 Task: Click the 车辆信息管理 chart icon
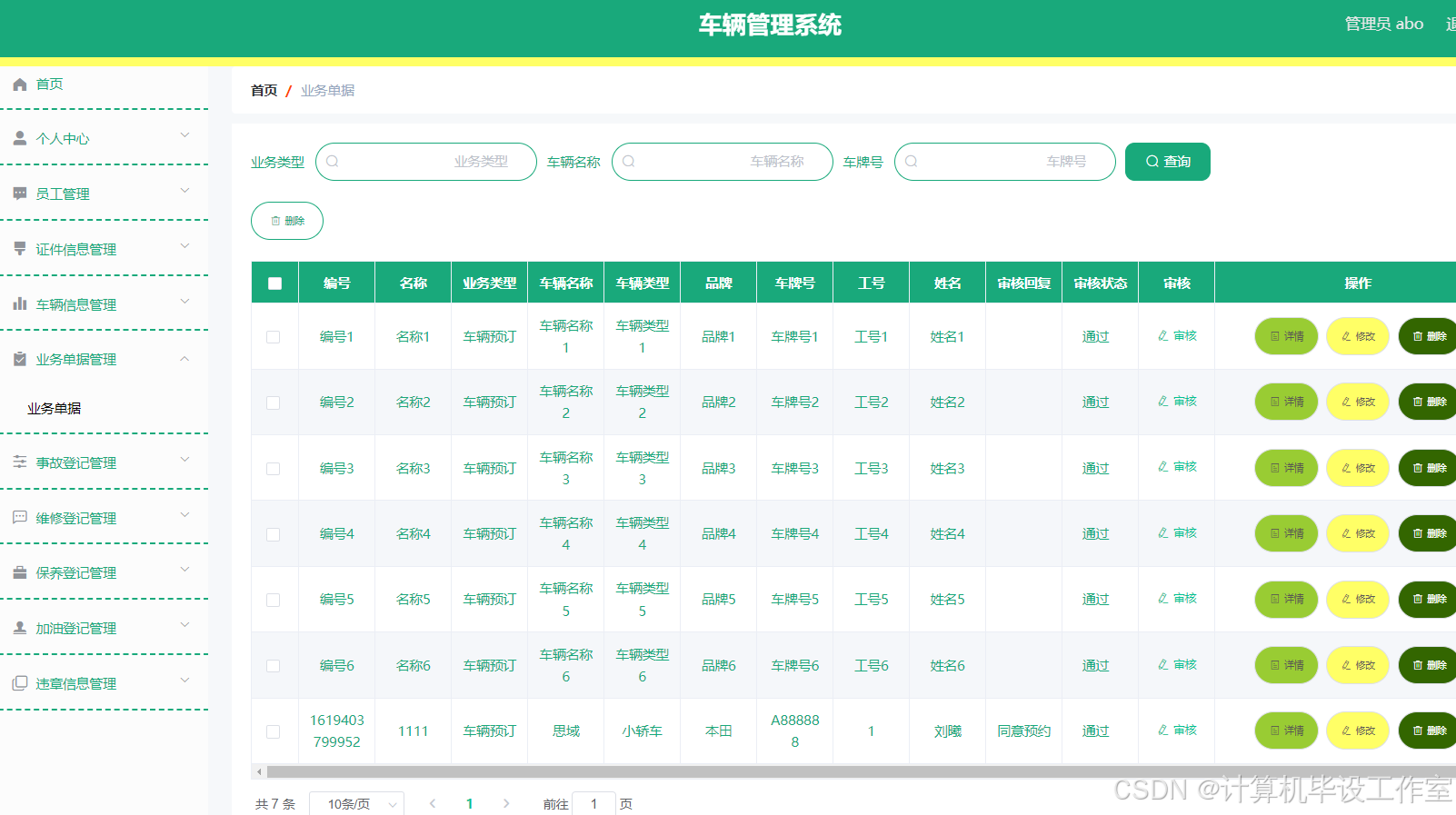pos(20,304)
